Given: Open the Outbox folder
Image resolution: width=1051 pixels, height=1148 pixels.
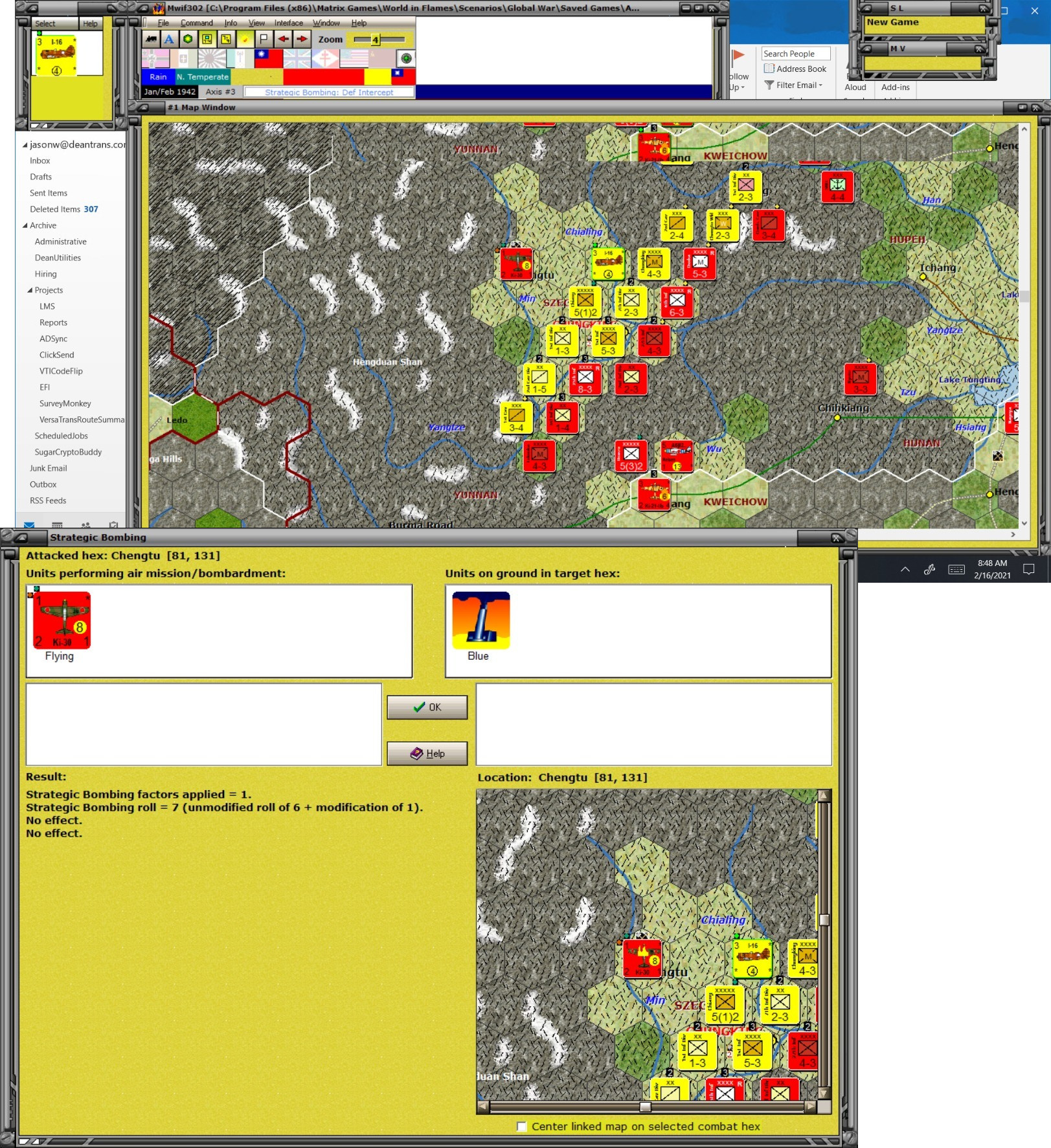Looking at the screenshot, I should (x=43, y=484).
